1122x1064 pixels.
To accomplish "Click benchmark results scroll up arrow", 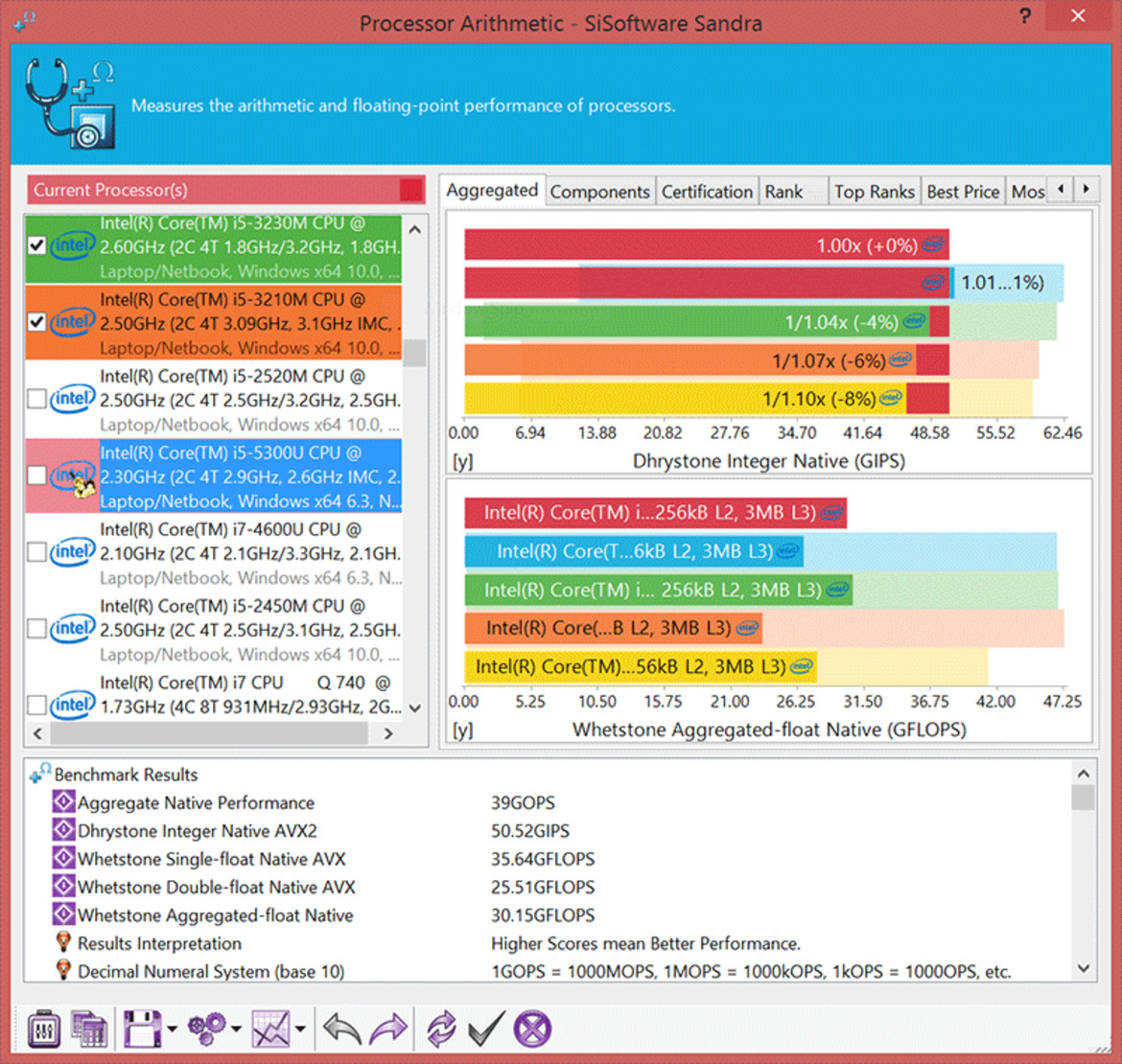I will pos(1084,774).
